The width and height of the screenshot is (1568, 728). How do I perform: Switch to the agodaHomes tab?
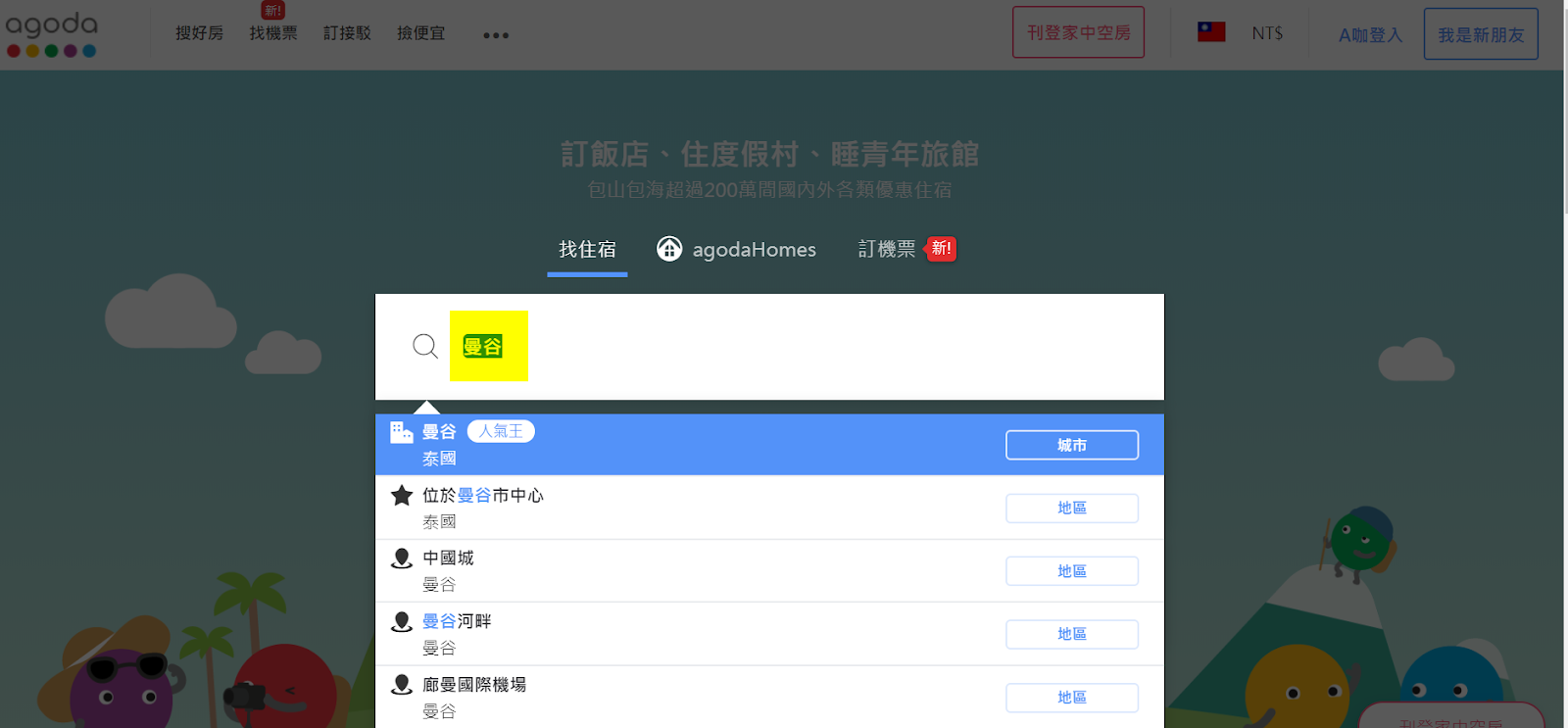click(736, 250)
